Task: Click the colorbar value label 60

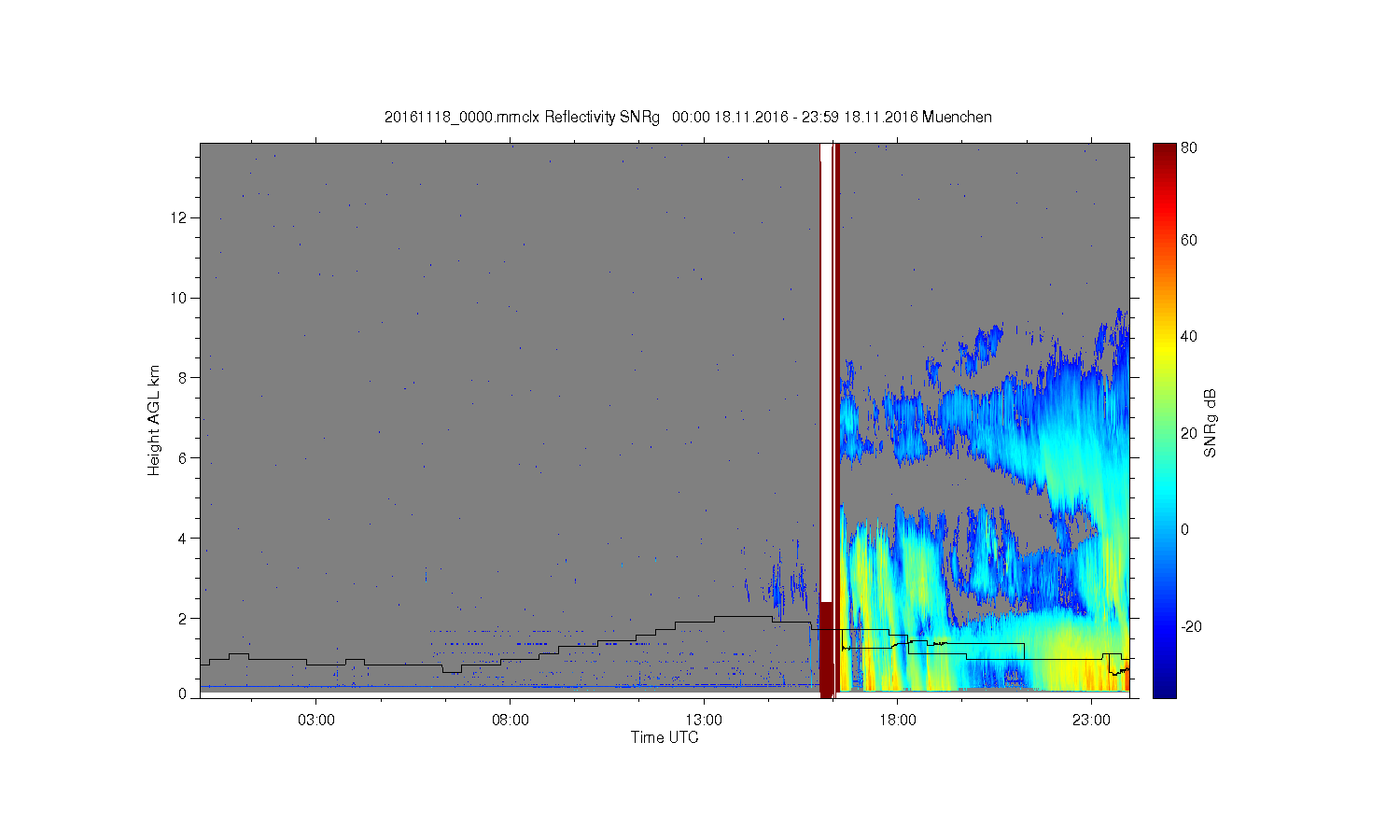Action: point(1189,240)
